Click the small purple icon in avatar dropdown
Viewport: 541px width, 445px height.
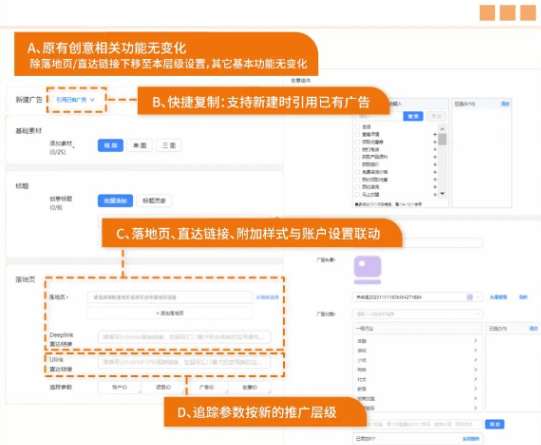470,297
